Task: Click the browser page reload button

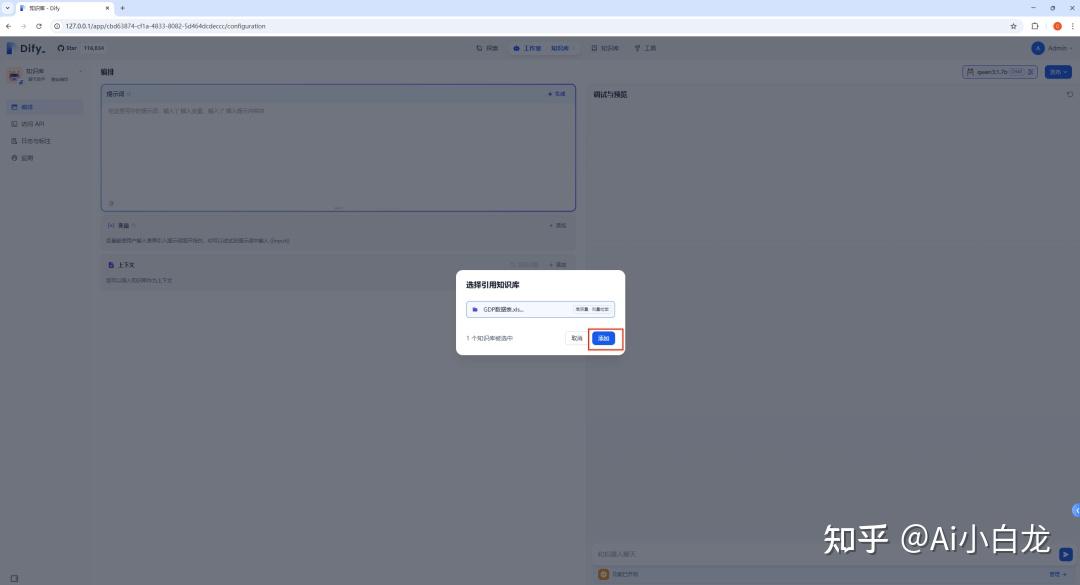Action: [x=39, y=26]
